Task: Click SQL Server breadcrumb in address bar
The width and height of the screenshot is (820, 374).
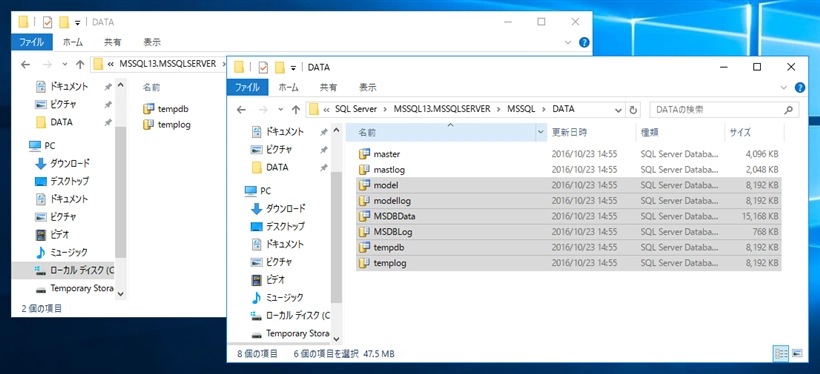Action: point(357,109)
